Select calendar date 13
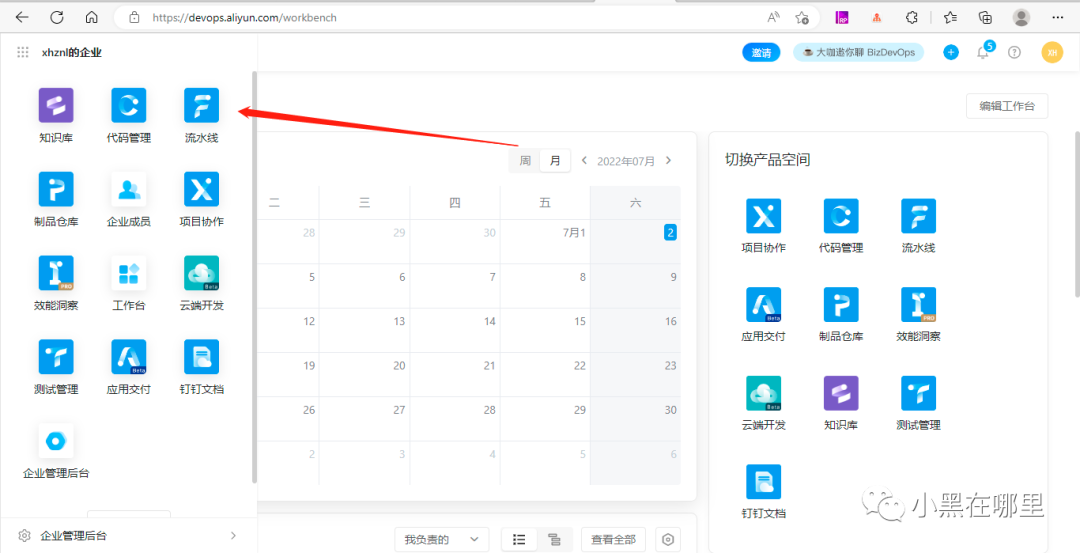The height and width of the screenshot is (553, 1080). click(399, 322)
